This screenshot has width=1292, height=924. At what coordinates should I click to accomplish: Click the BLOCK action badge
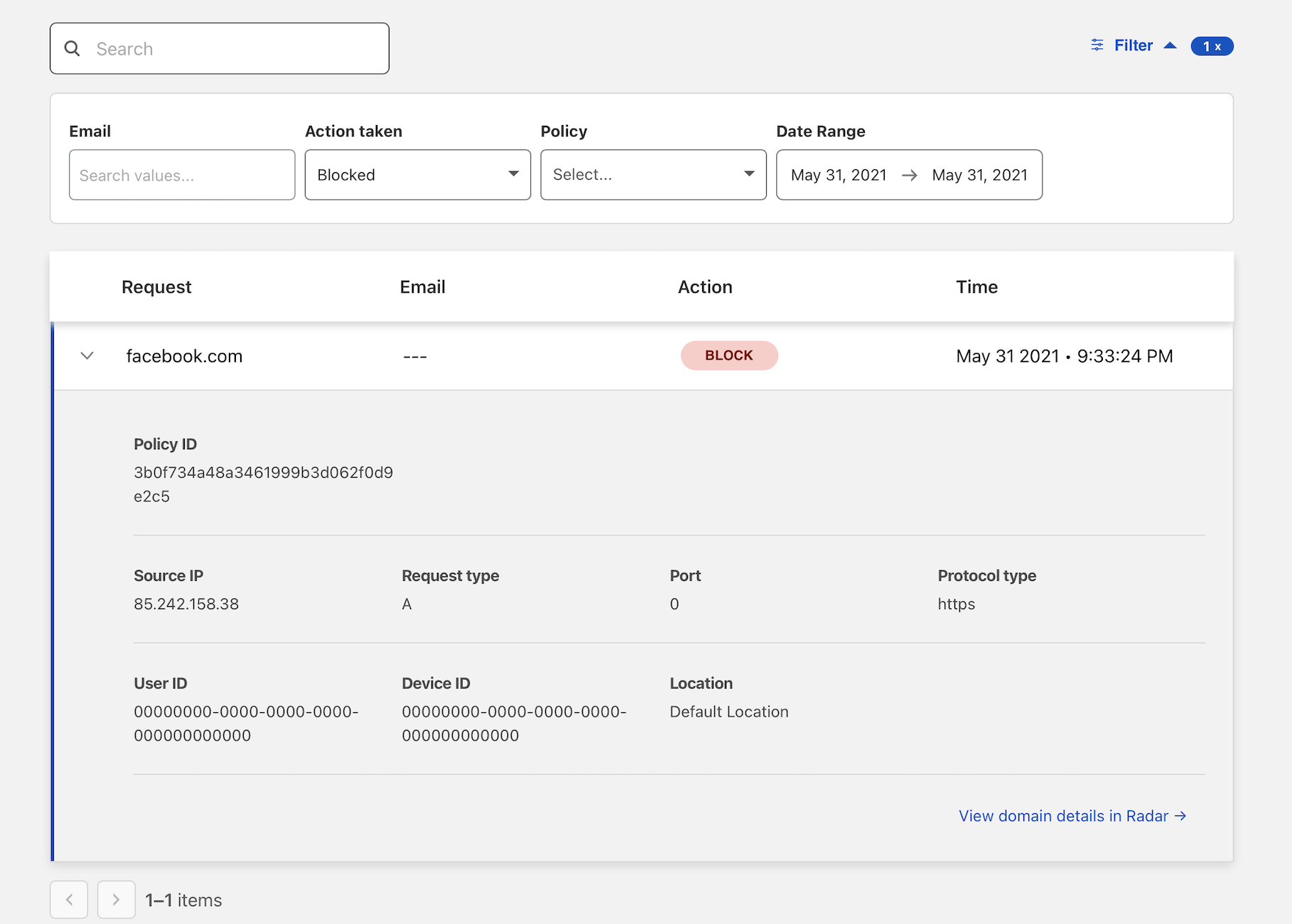pos(728,355)
